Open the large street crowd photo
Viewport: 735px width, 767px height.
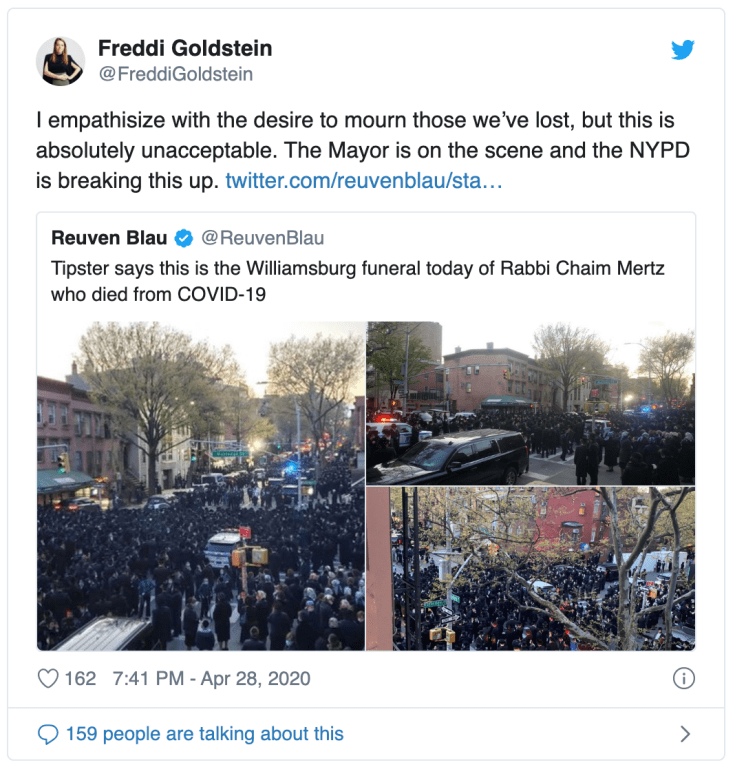[x=201, y=486]
